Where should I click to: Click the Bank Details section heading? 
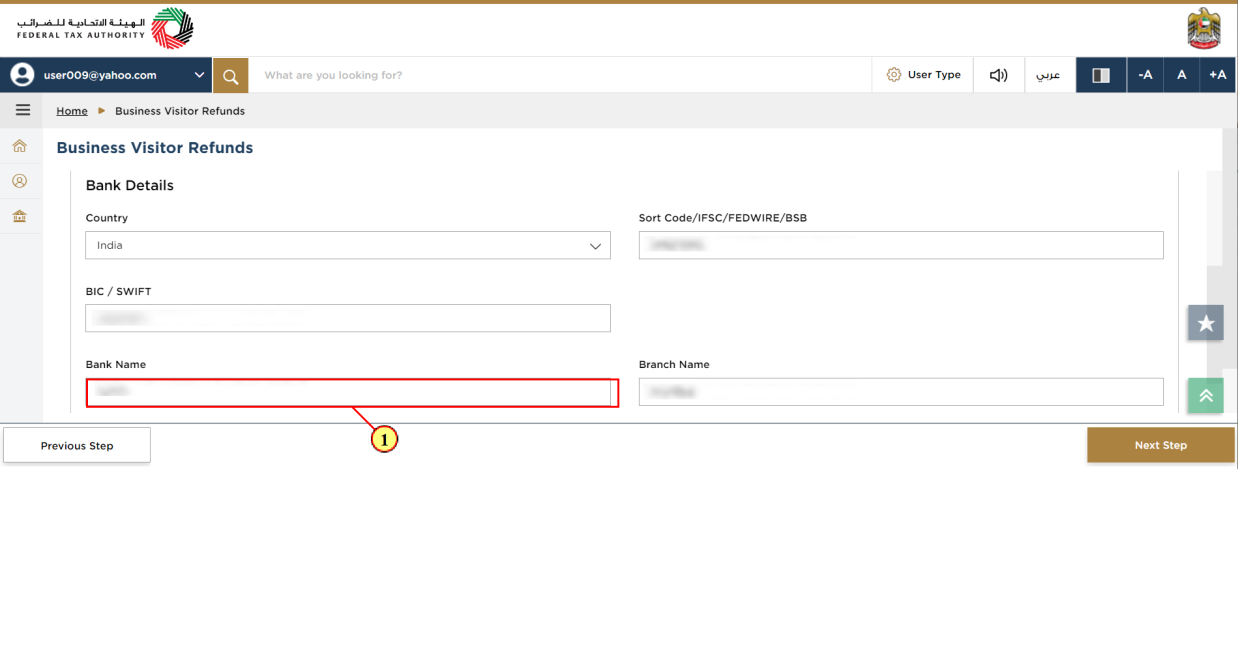(130, 186)
